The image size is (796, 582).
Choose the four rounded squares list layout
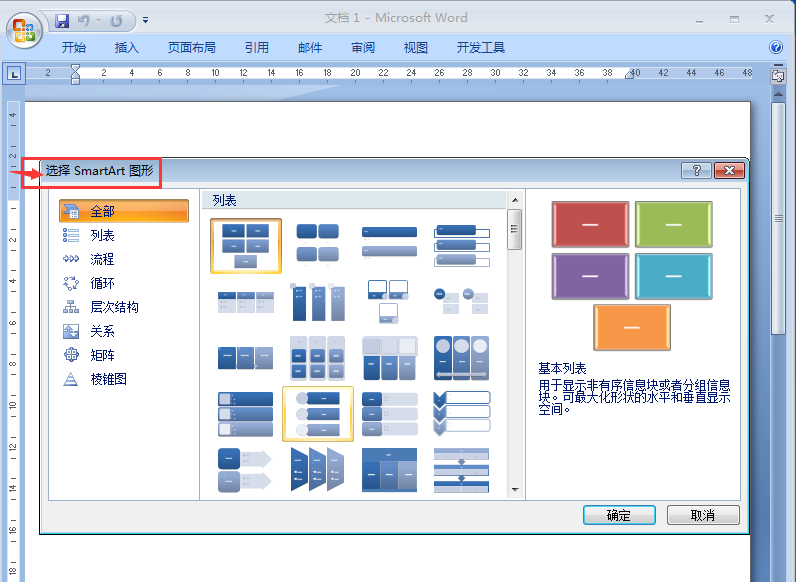(x=317, y=246)
